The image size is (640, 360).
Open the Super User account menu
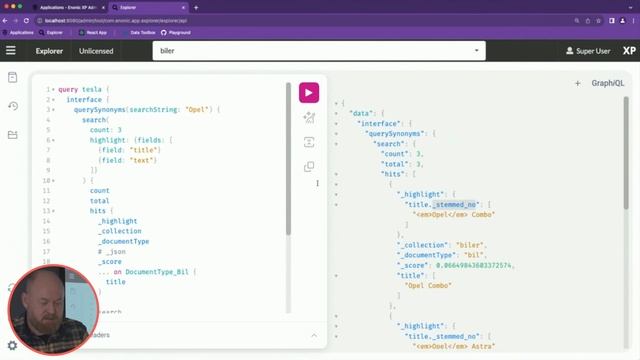pyautogui.click(x=588, y=51)
